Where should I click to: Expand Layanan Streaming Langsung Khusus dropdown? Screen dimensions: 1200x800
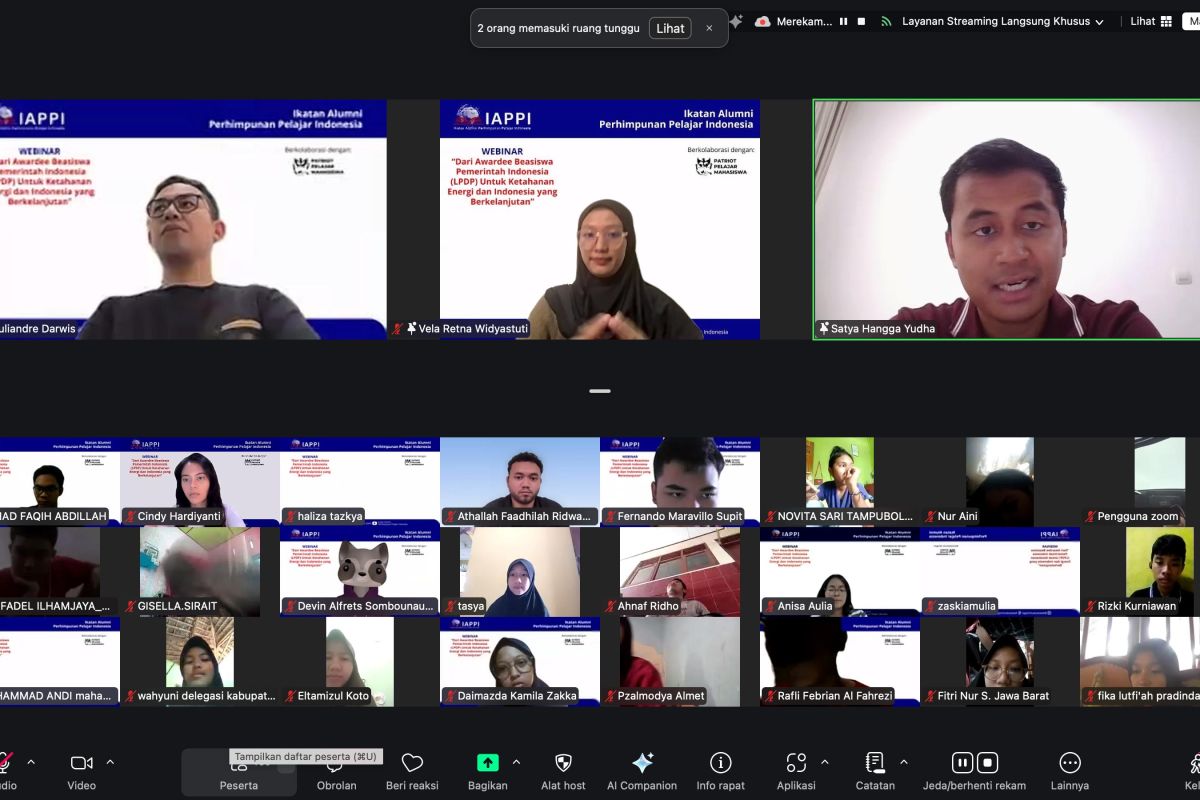(x=1099, y=22)
